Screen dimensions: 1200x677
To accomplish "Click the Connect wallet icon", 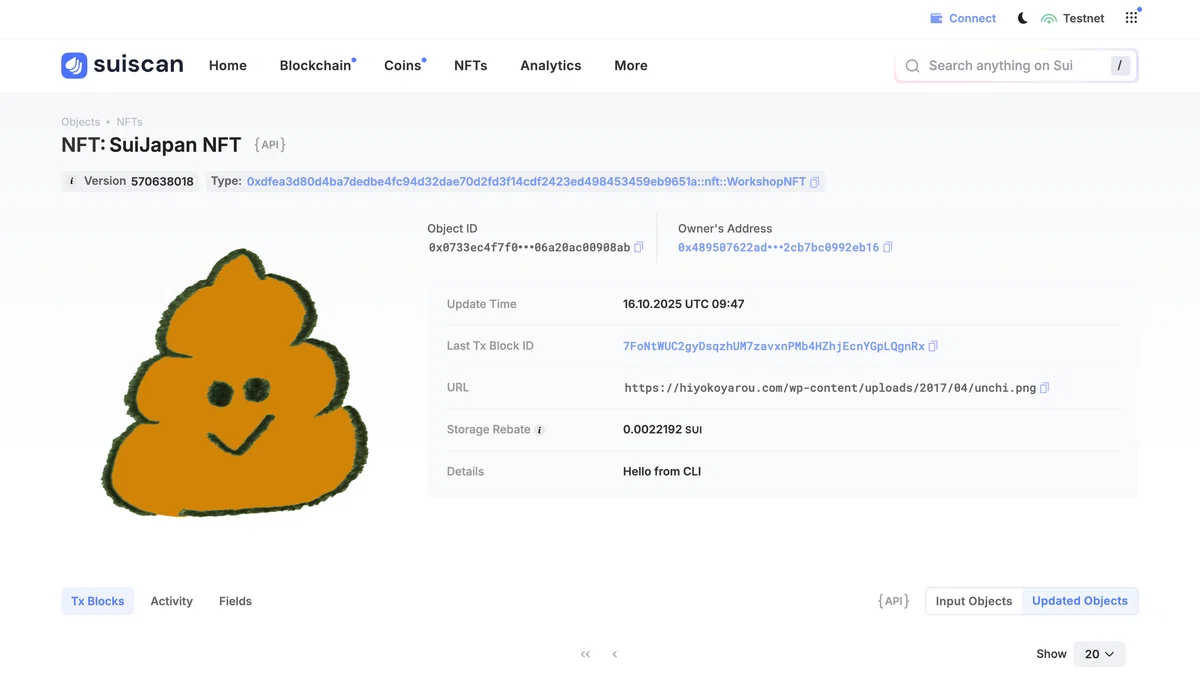I will 937,18.
